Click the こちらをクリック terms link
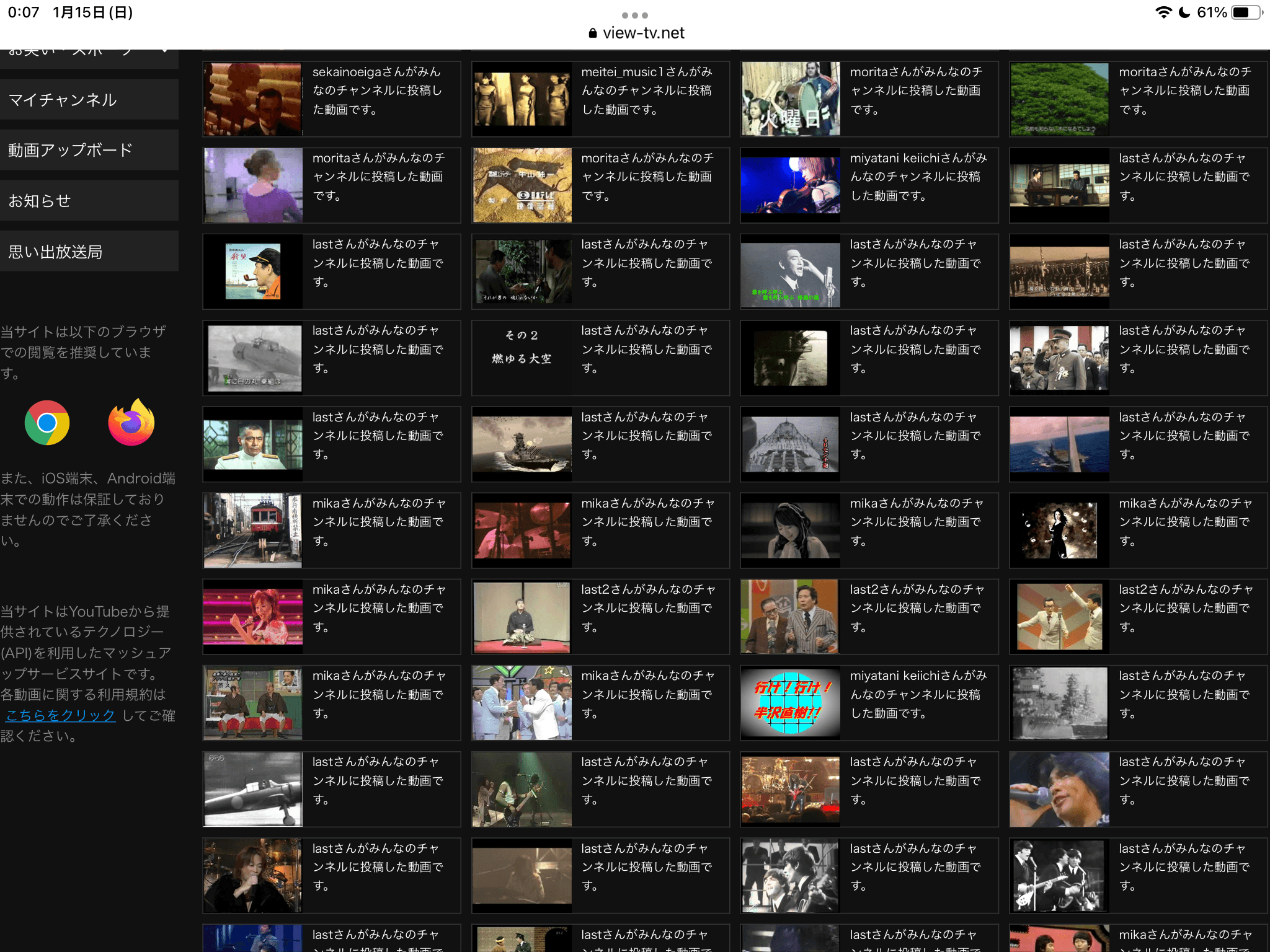 pos(61,715)
